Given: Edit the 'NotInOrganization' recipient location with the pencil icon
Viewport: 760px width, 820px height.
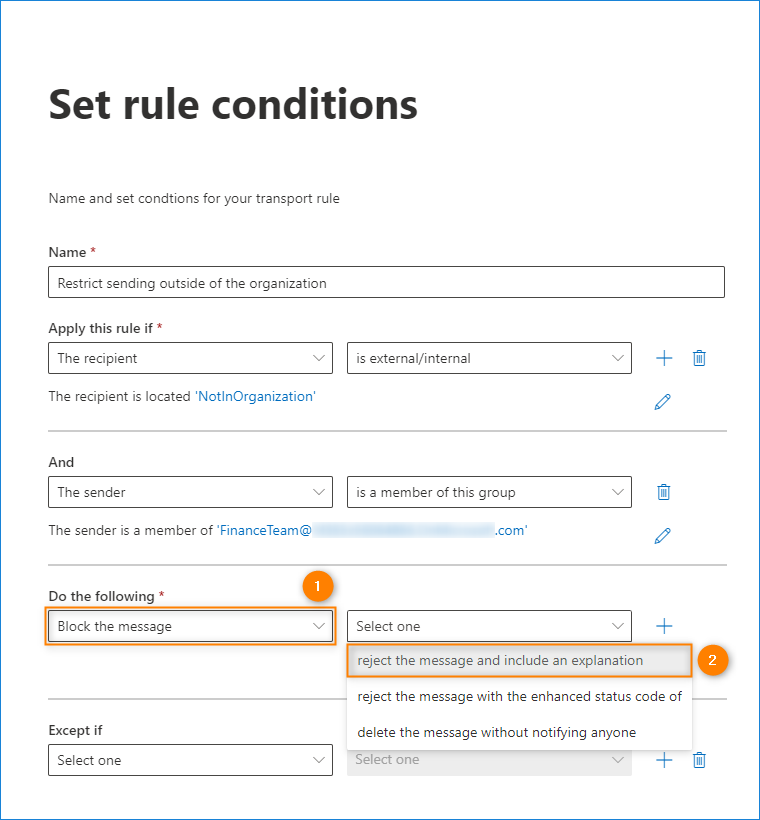Looking at the screenshot, I should 662,402.
